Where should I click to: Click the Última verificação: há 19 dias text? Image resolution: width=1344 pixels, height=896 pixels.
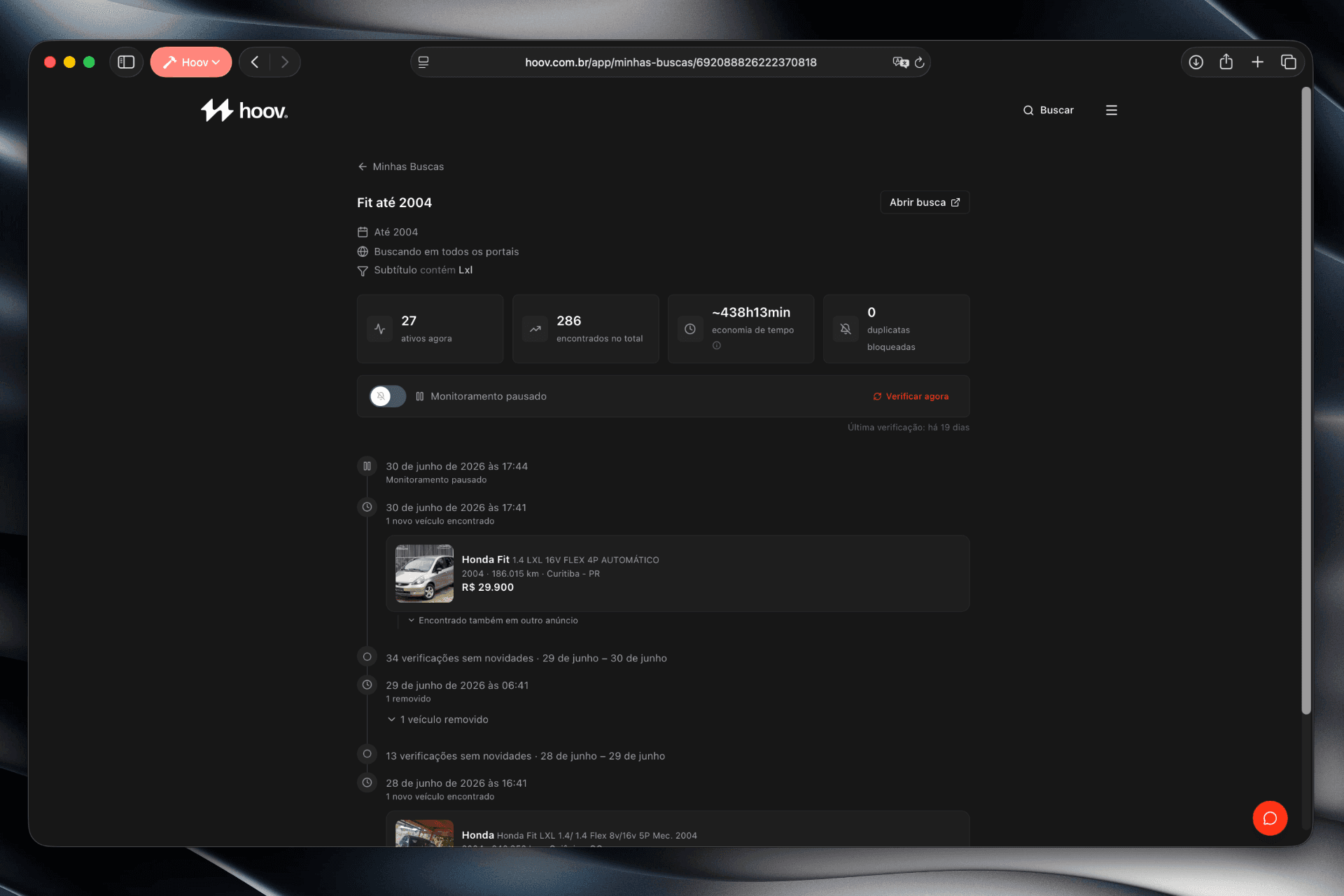[909, 428]
